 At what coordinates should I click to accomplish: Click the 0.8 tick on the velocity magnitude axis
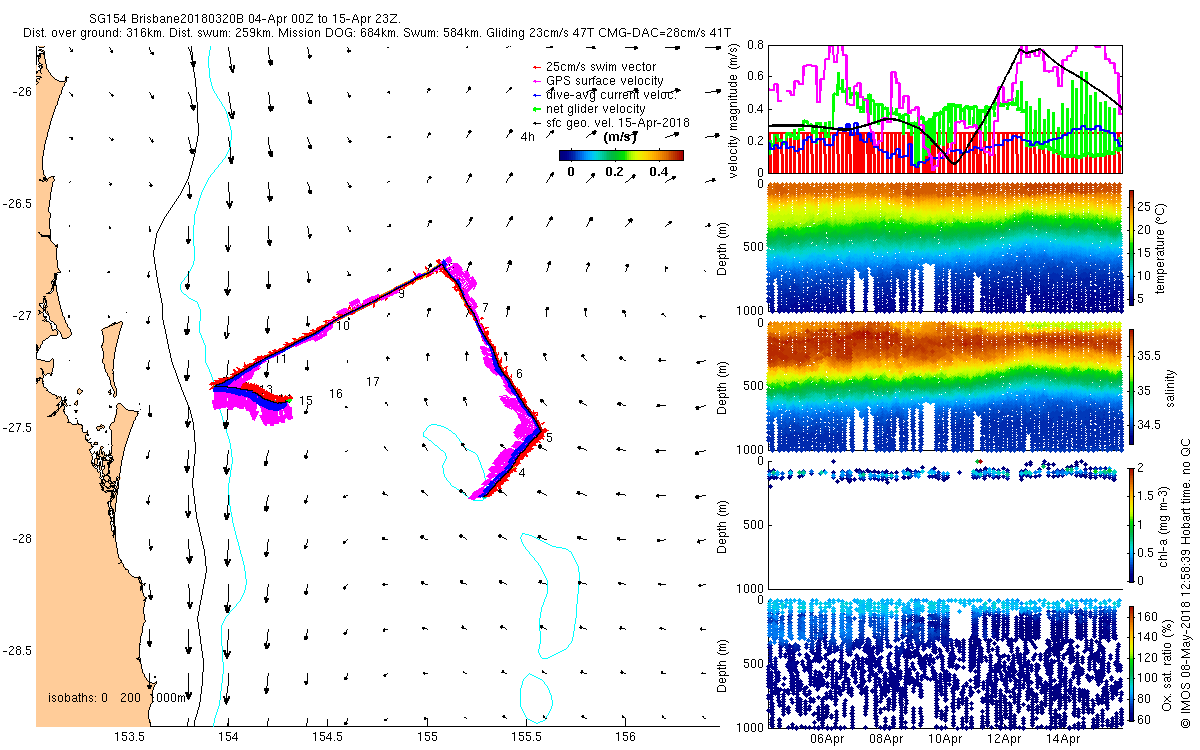(755, 45)
